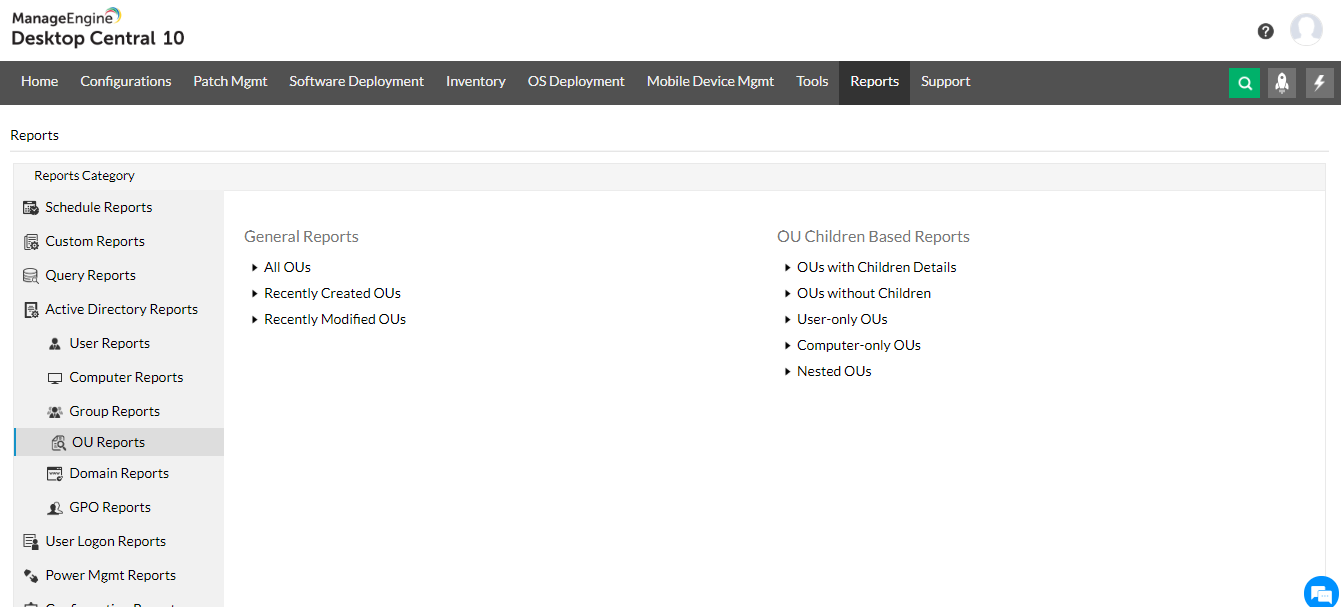The width and height of the screenshot is (1341, 607).
Task: Open OUs with Children Details report
Action: [877, 267]
